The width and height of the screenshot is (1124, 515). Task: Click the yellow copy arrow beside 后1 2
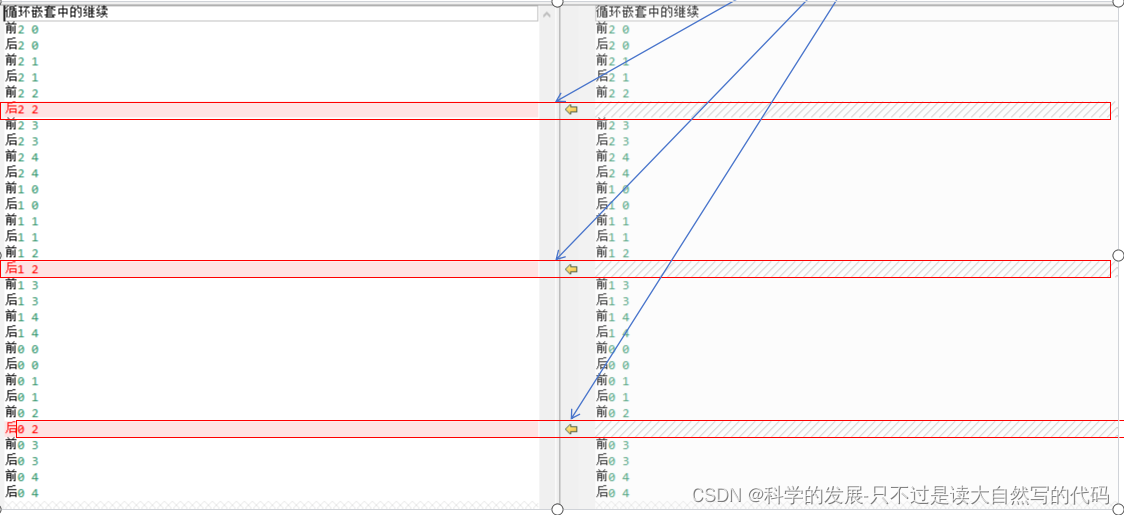point(571,269)
